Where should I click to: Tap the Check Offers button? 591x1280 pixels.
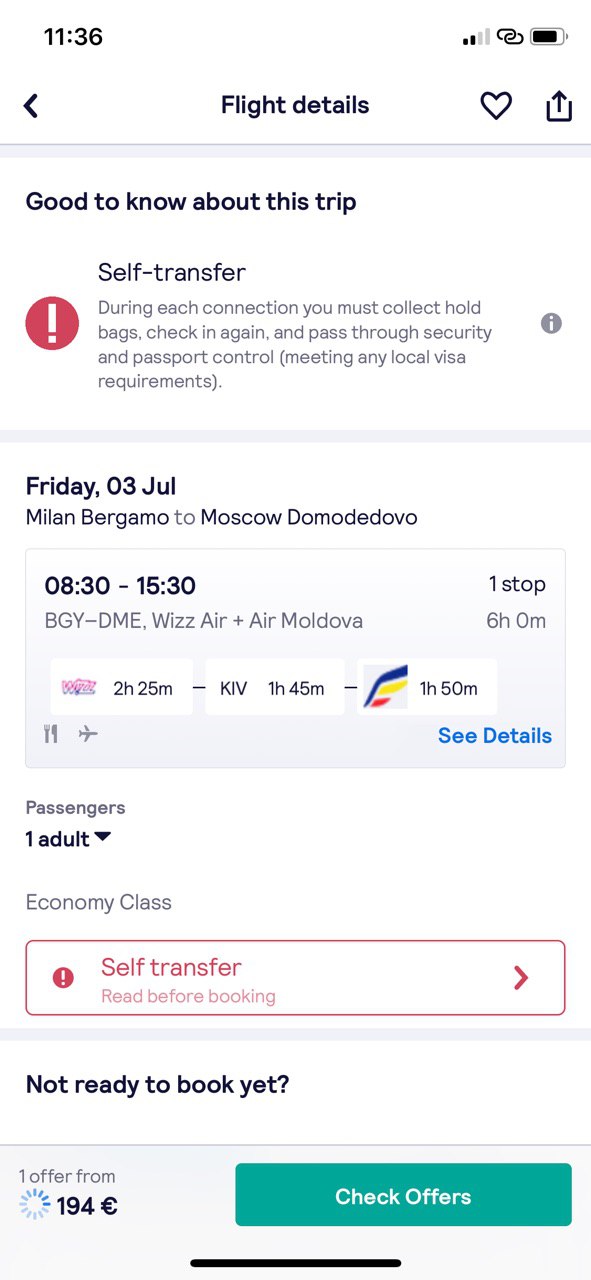403,1195
